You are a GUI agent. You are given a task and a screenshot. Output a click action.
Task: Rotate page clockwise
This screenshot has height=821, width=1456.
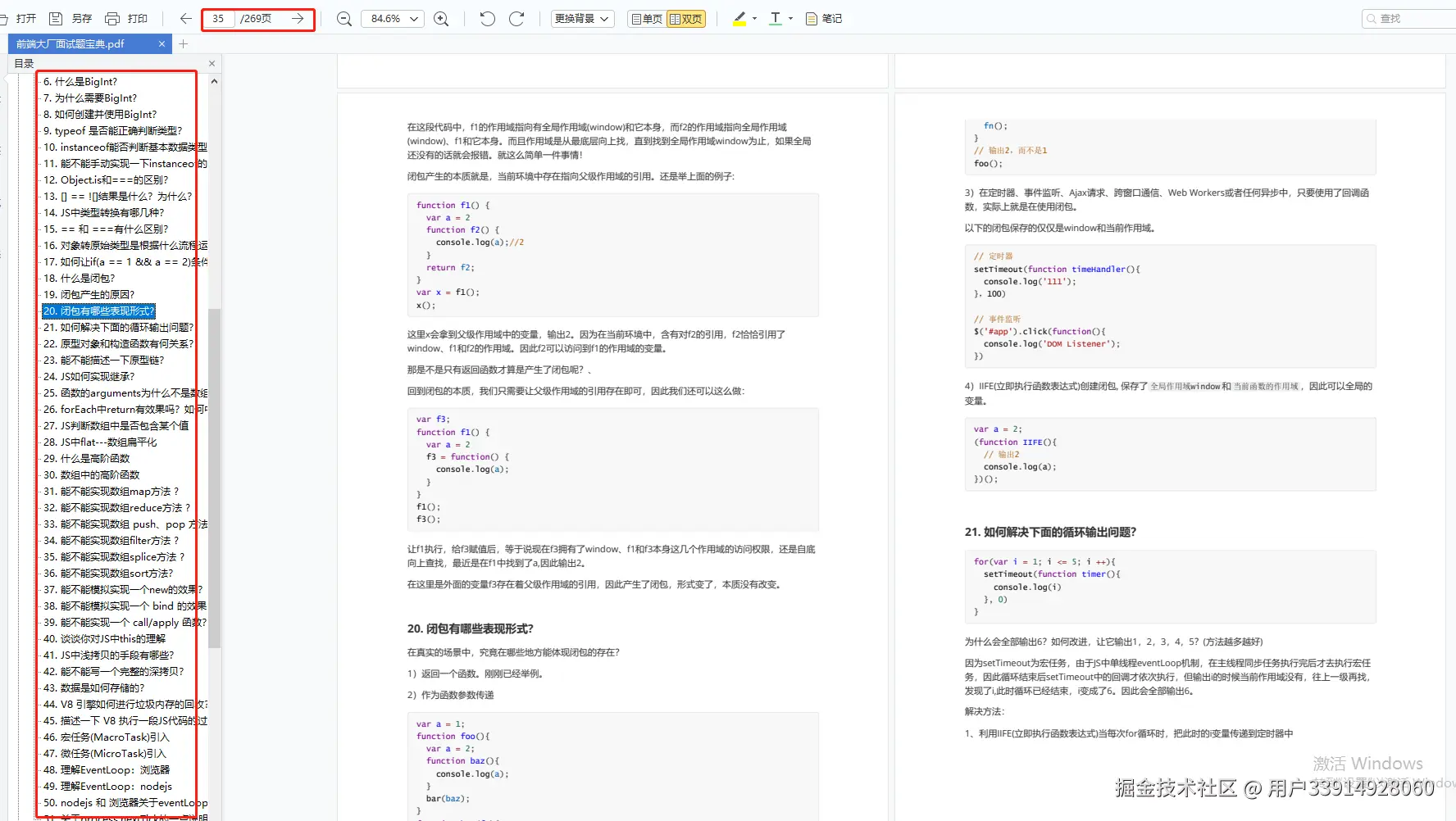point(516,18)
